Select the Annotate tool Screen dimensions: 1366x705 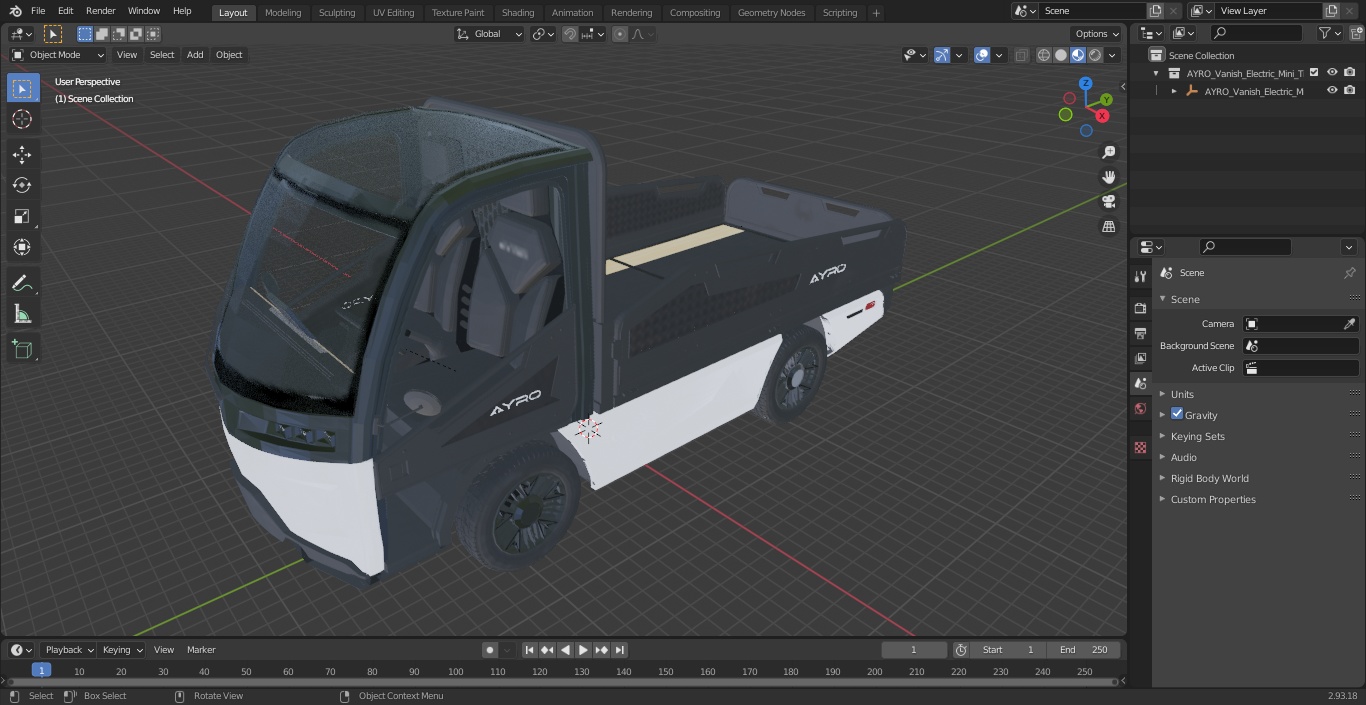click(x=22, y=284)
